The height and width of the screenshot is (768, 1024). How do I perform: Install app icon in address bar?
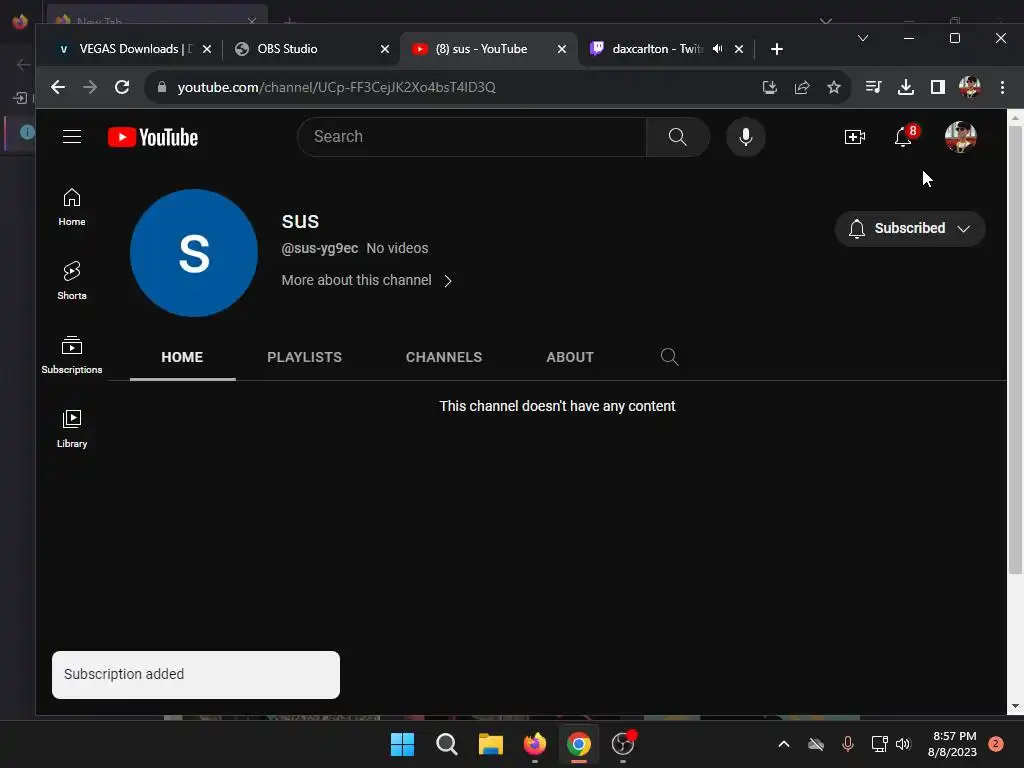pos(770,87)
